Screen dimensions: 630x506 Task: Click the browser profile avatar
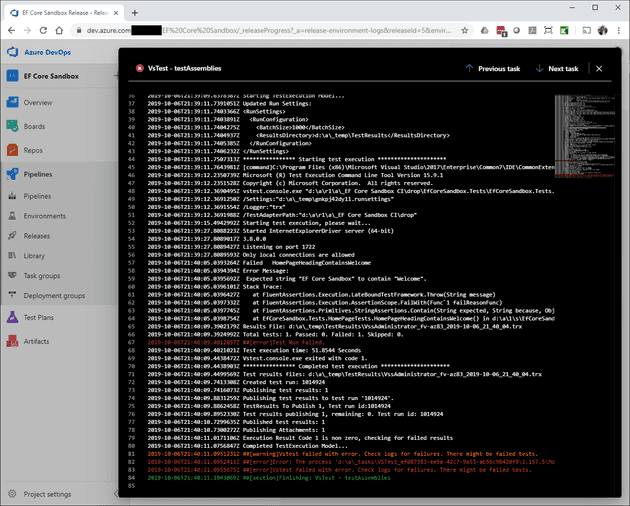[x=603, y=31]
